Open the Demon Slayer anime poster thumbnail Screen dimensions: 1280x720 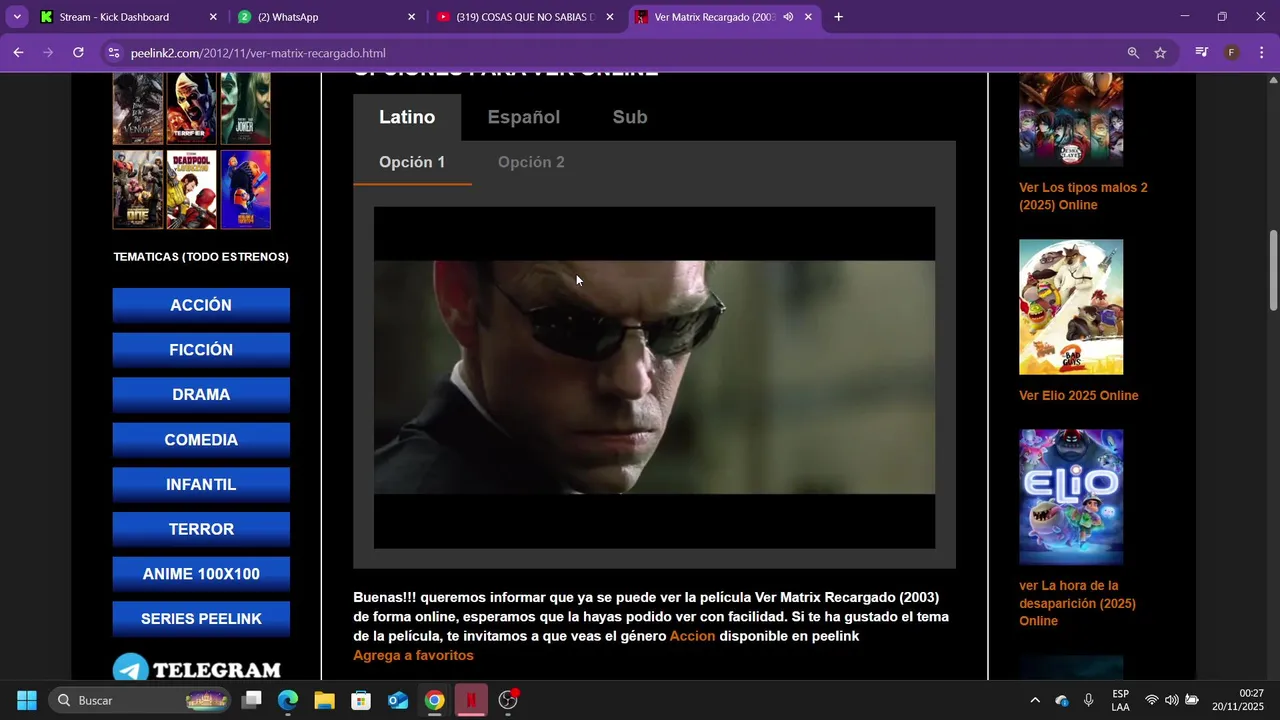(1071, 119)
